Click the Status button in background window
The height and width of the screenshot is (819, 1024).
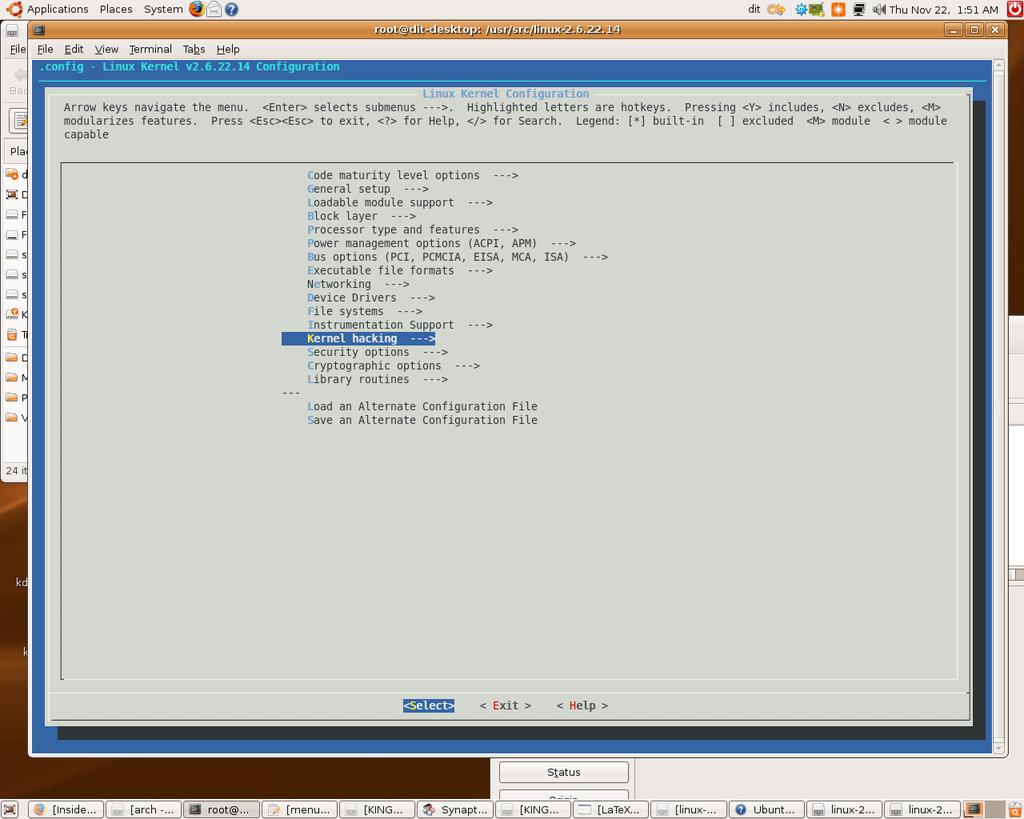[564, 772]
